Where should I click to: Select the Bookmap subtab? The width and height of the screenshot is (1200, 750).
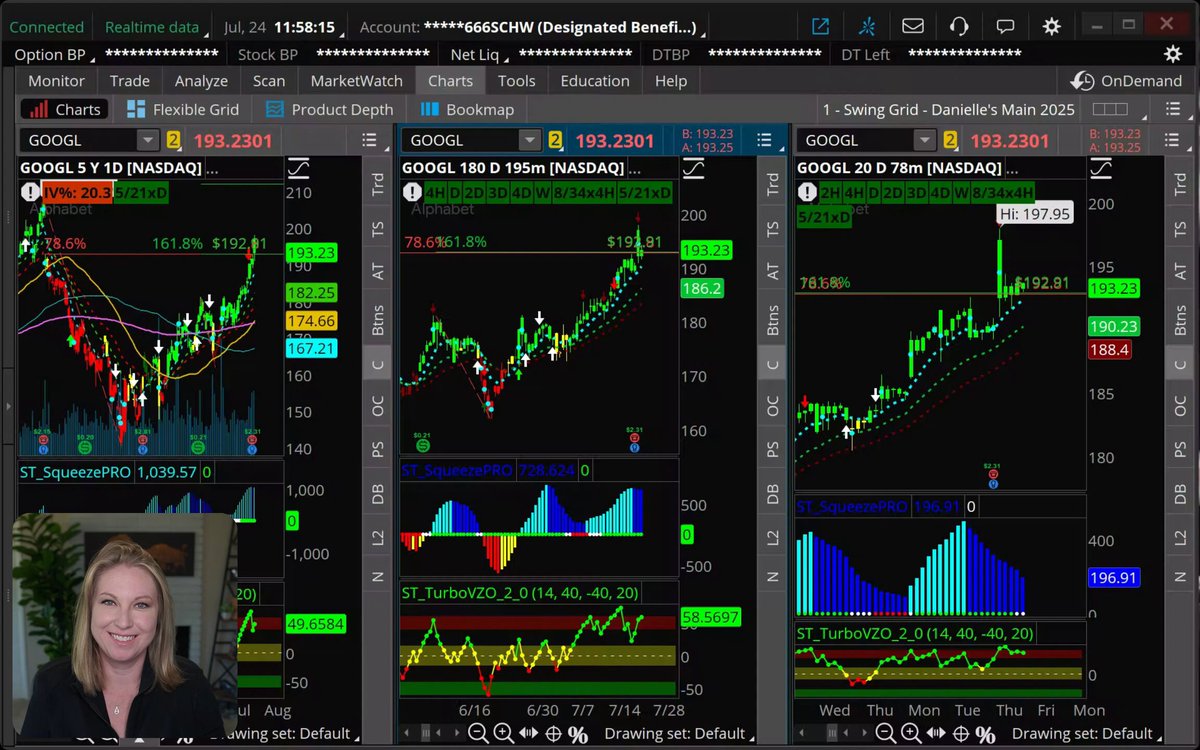(468, 110)
